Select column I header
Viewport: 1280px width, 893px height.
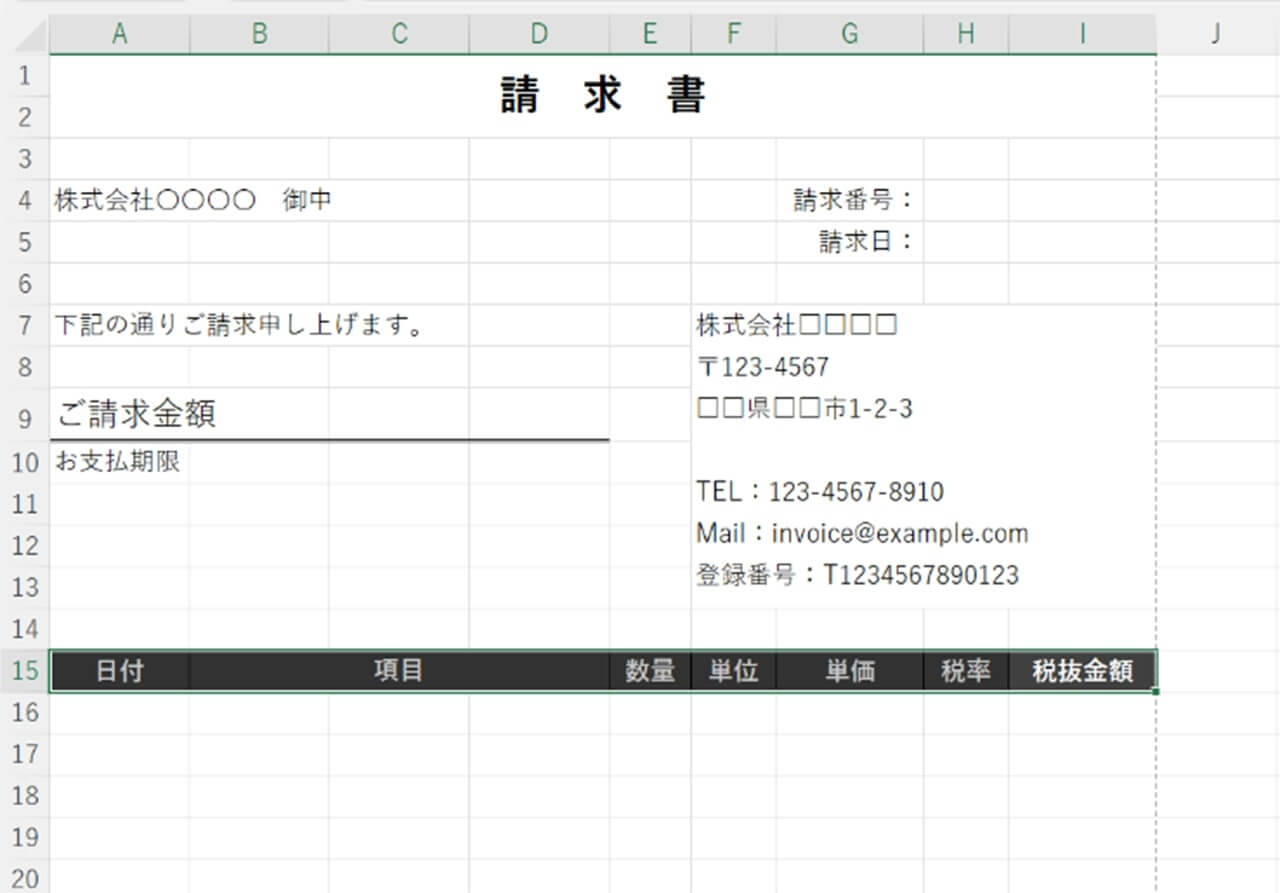[x=1083, y=34]
